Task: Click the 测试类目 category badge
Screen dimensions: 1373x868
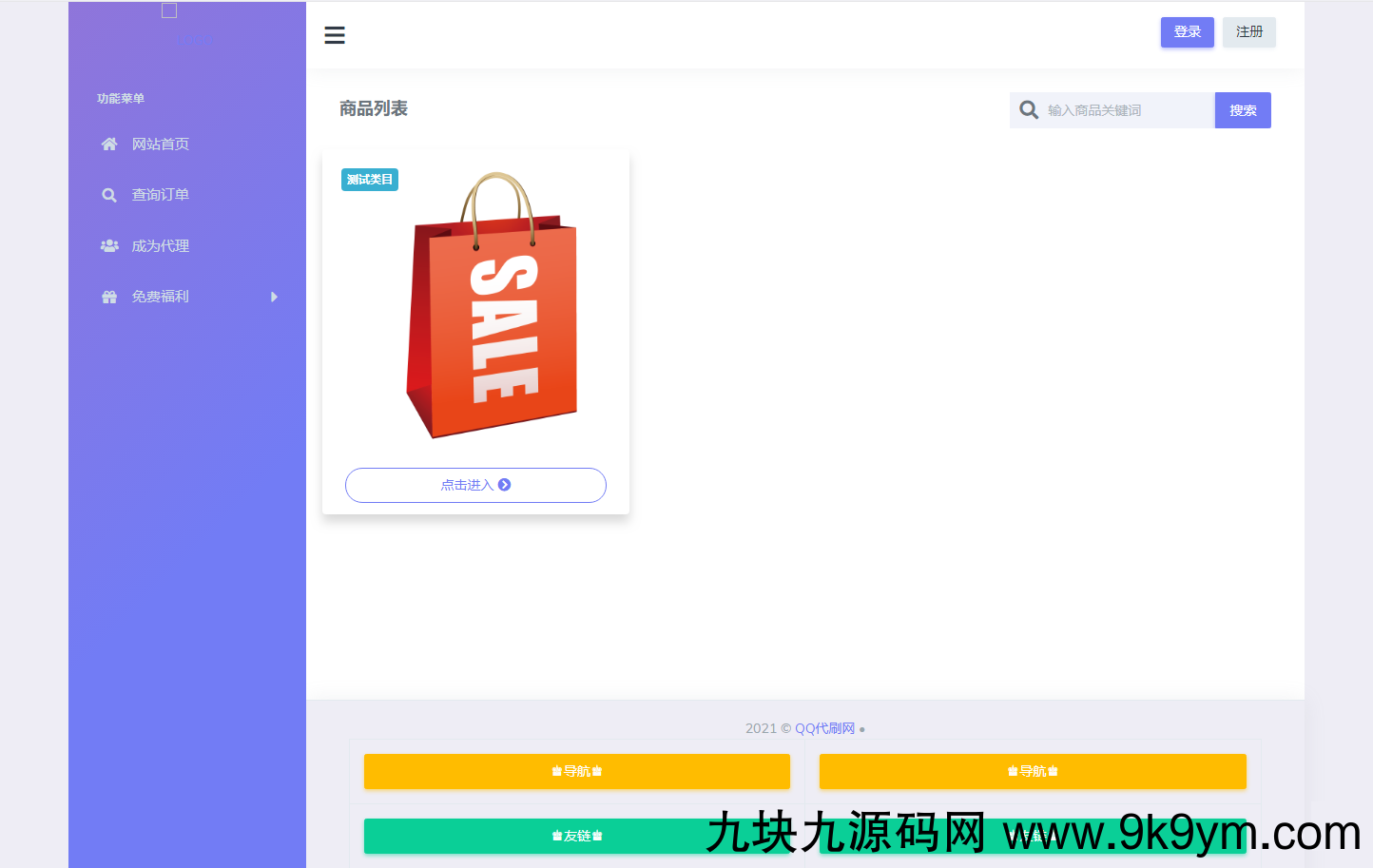Action: [370, 180]
